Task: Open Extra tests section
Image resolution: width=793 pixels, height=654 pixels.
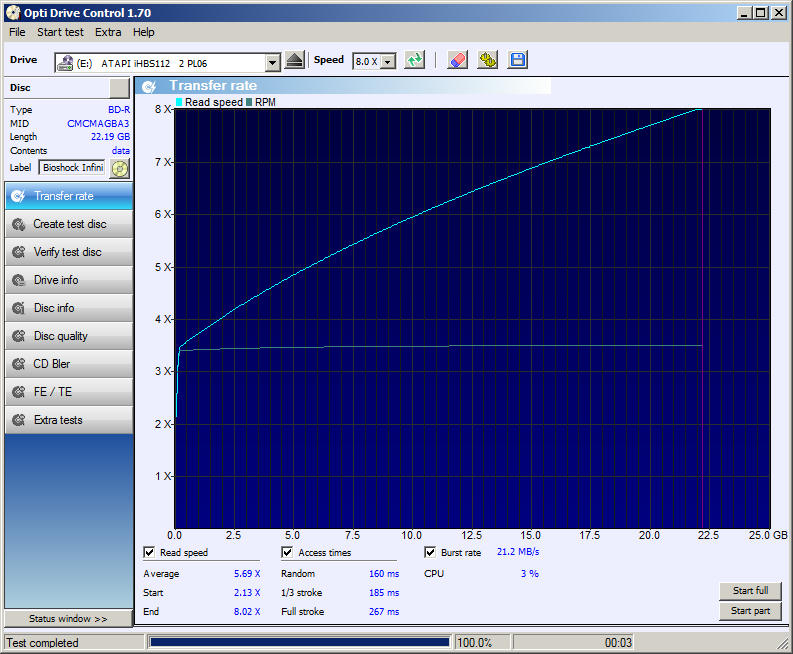Action: 69,420
